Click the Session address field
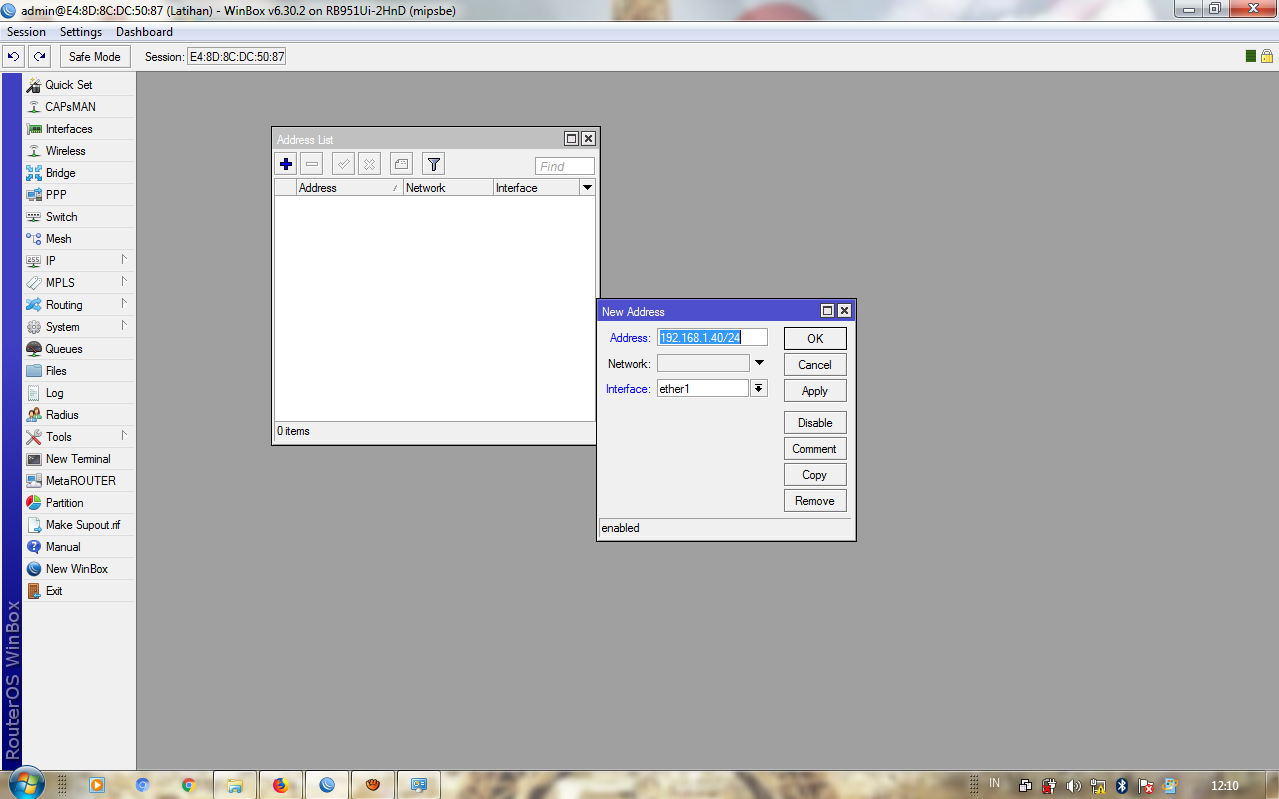Screen dimensions: 1279x799 point(237,57)
